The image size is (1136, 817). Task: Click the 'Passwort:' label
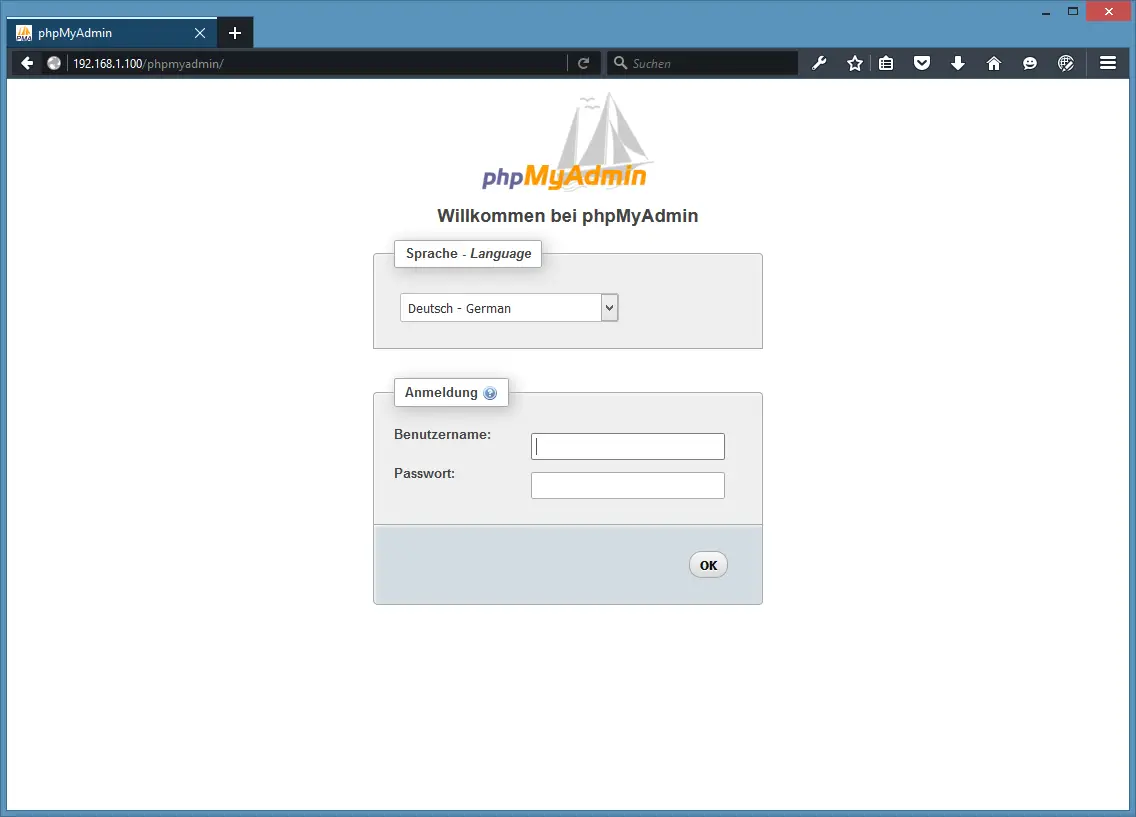(425, 474)
